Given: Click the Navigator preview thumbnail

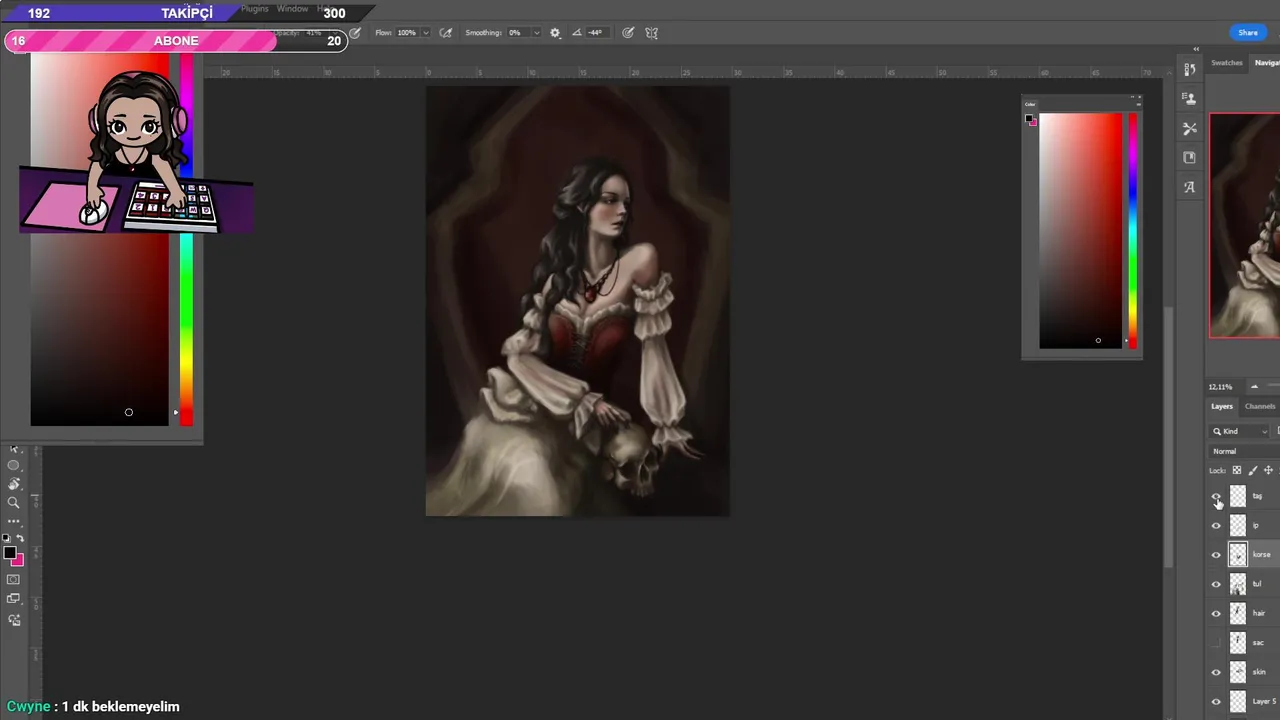Looking at the screenshot, I should (x=1245, y=226).
